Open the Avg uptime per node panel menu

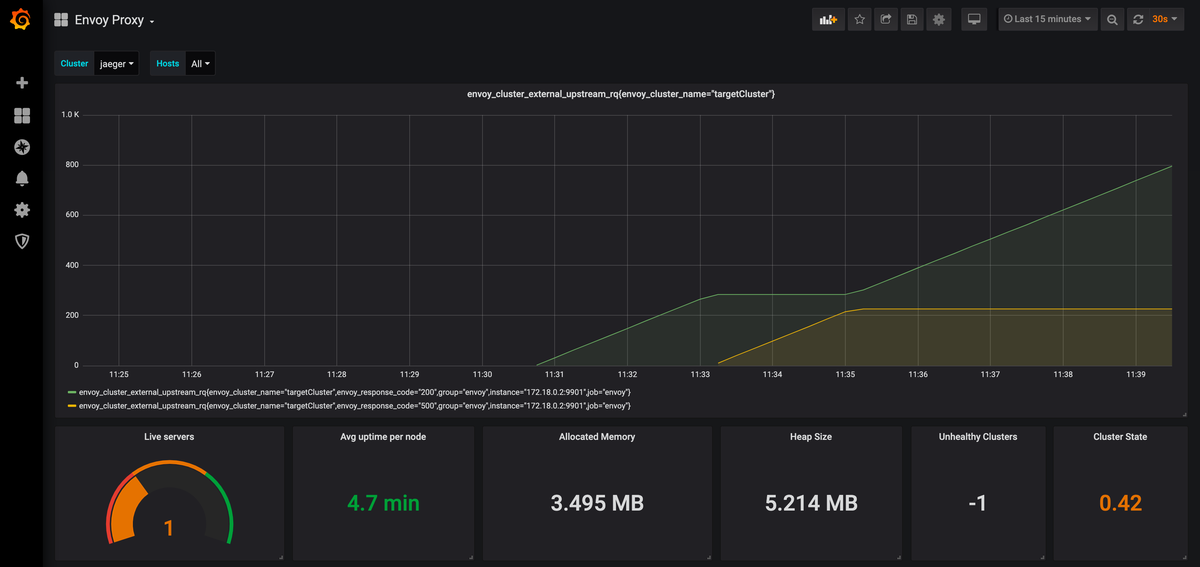click(383, 437)
